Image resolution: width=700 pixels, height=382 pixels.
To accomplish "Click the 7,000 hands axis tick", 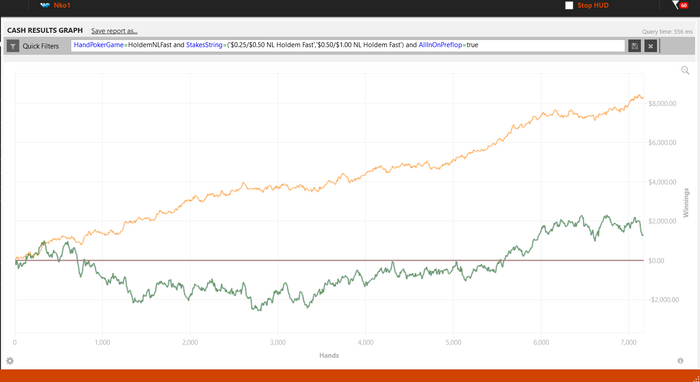I will [x=628, y=343].
